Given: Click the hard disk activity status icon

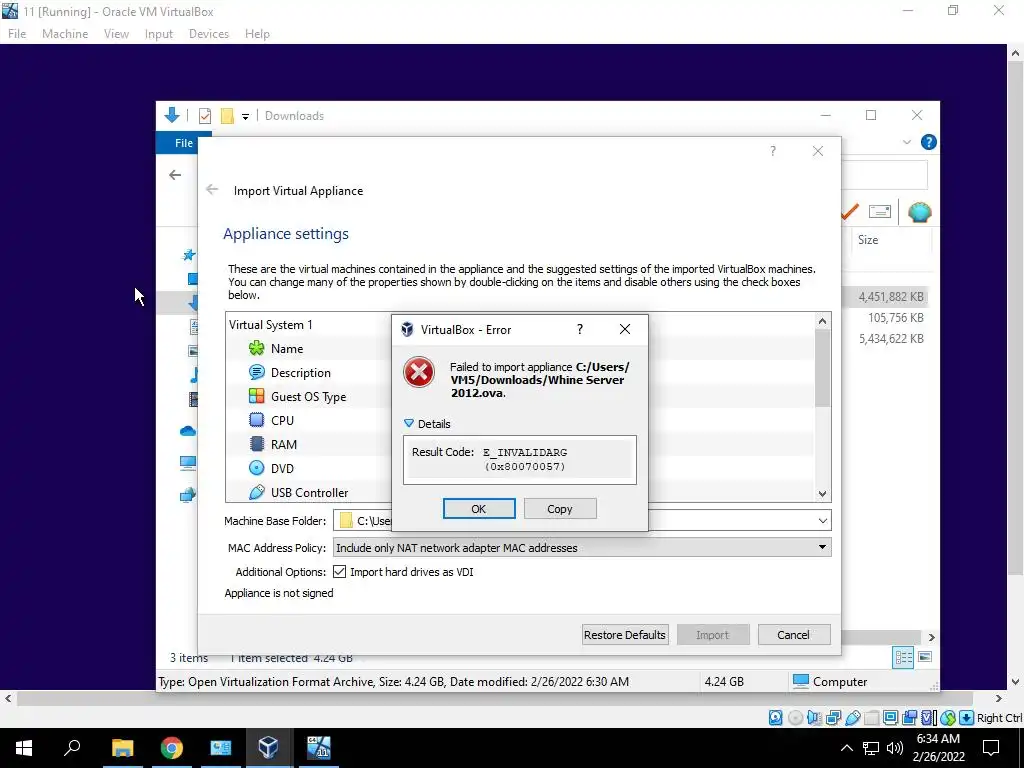Looking at the screenshot, I should [775, 718].
